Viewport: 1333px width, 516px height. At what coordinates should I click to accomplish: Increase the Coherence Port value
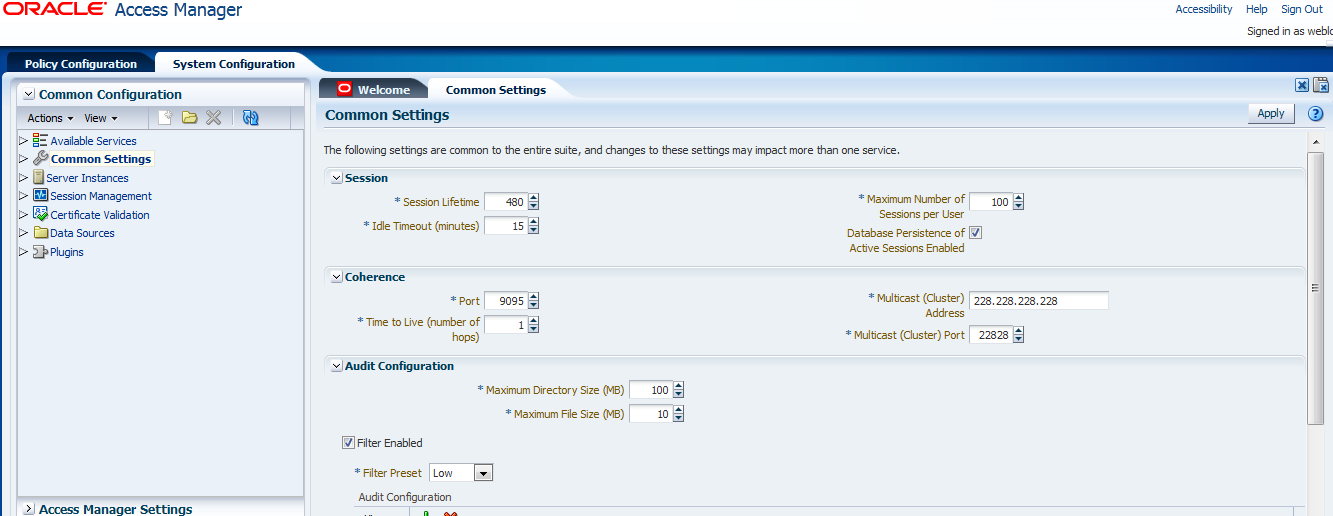533,297
